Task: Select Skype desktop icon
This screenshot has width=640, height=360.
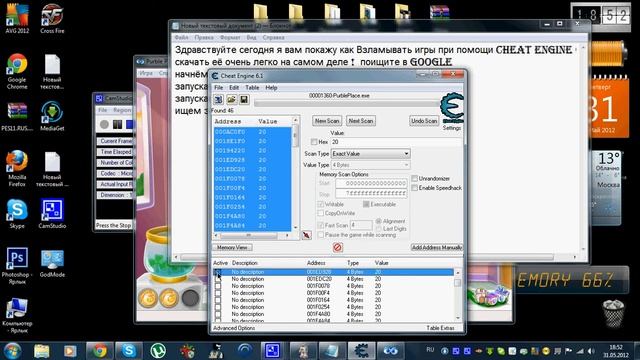Action: click(x=17, y=214)
